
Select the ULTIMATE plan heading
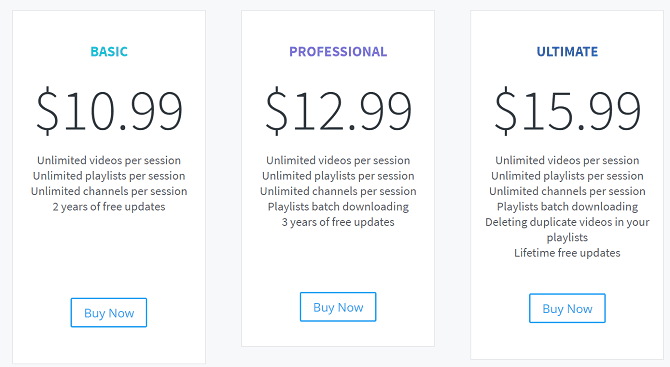[x=567, y=52]
